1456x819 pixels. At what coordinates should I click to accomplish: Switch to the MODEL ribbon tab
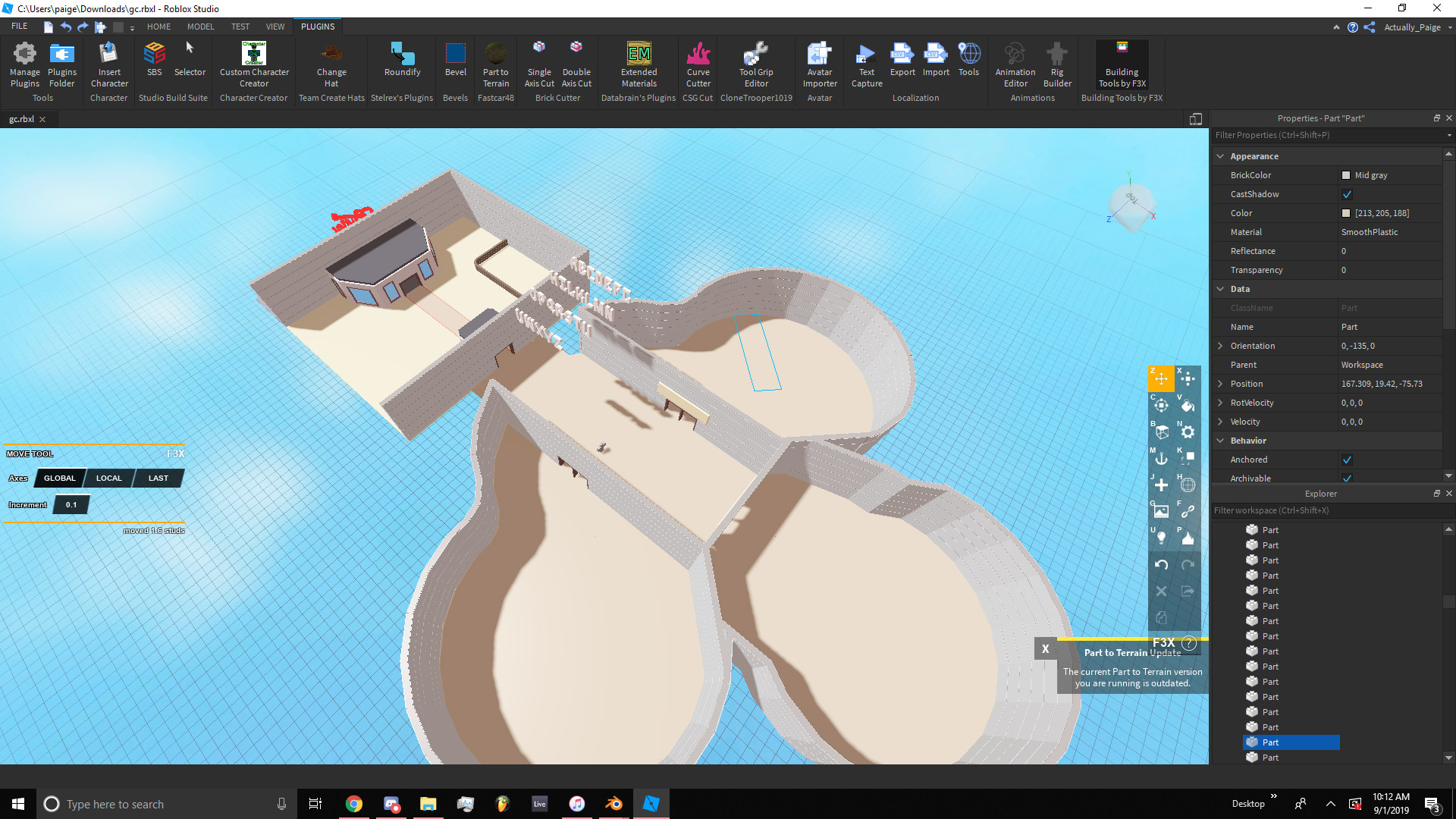[x=200, y=27]
